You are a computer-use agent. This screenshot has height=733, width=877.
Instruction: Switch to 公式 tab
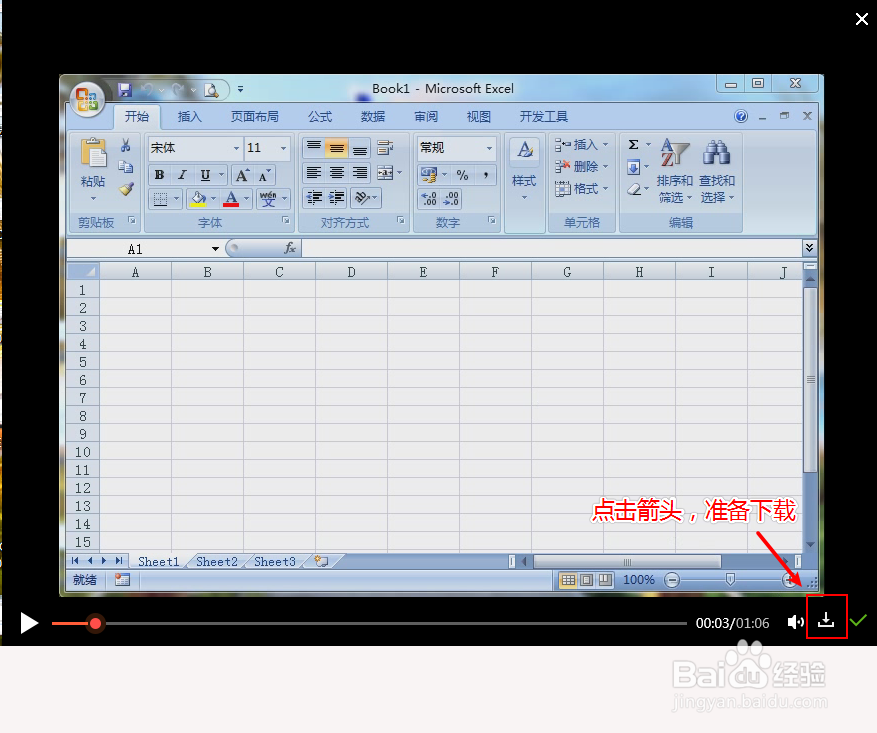pyautogui.click(x=320, y=116)
